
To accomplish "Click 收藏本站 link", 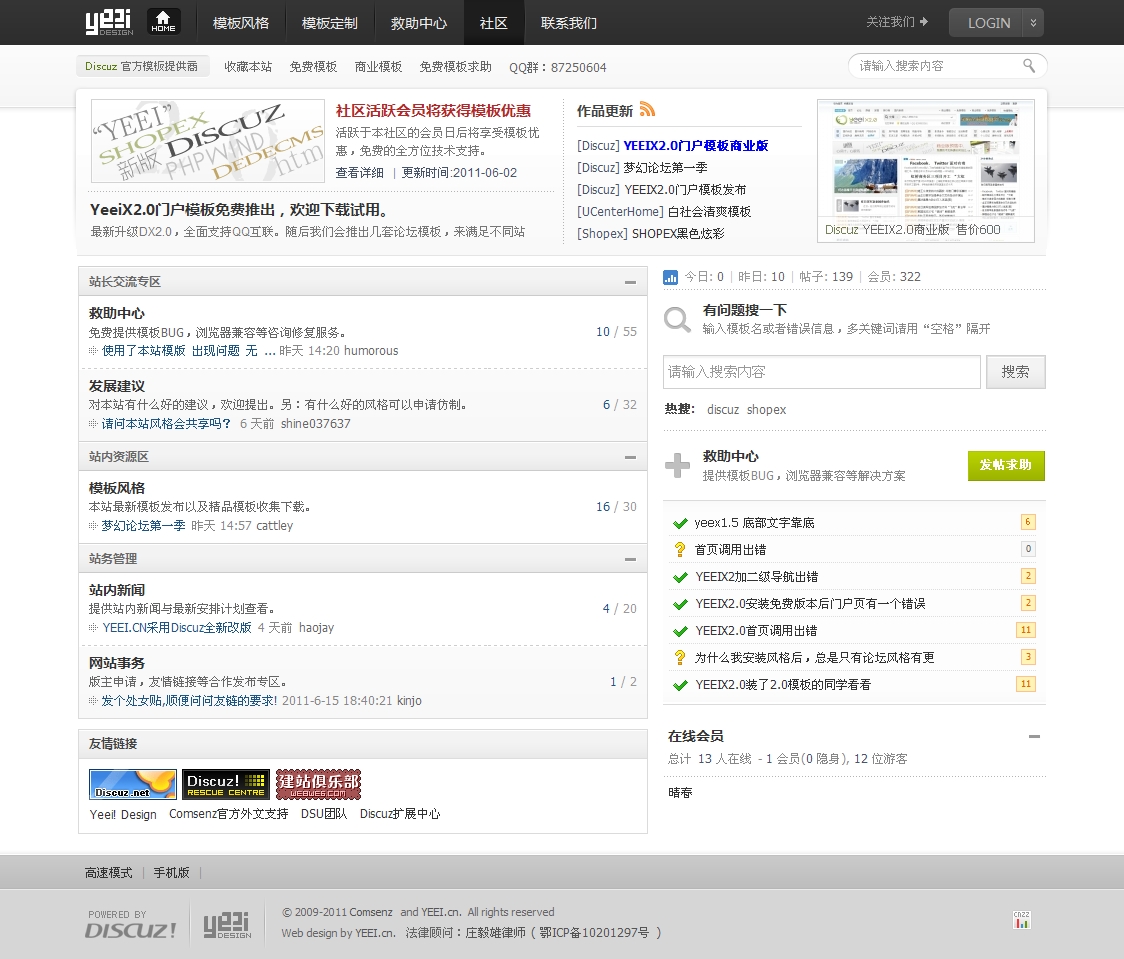I will point(248,67).
